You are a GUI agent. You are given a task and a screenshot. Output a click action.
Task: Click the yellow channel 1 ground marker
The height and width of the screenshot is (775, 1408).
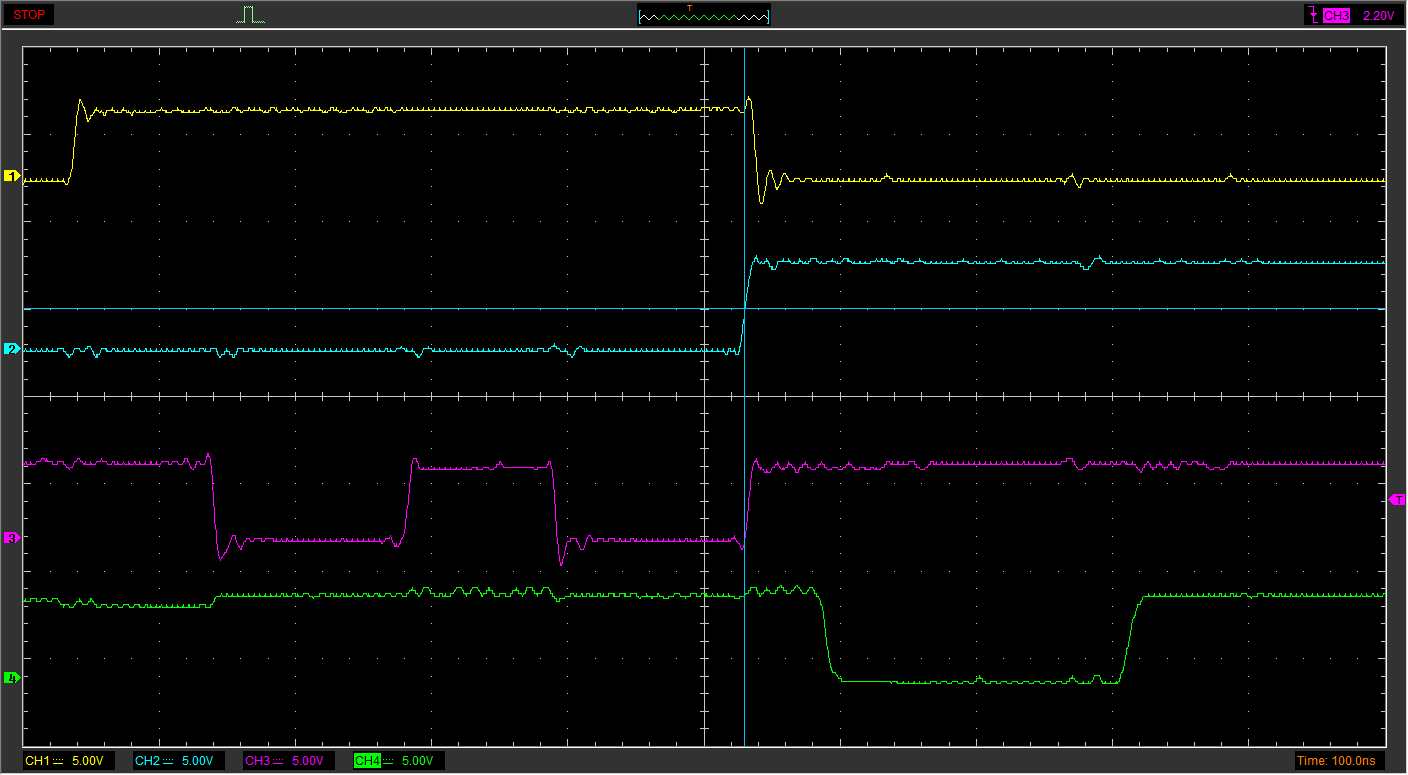click(12, 176)
